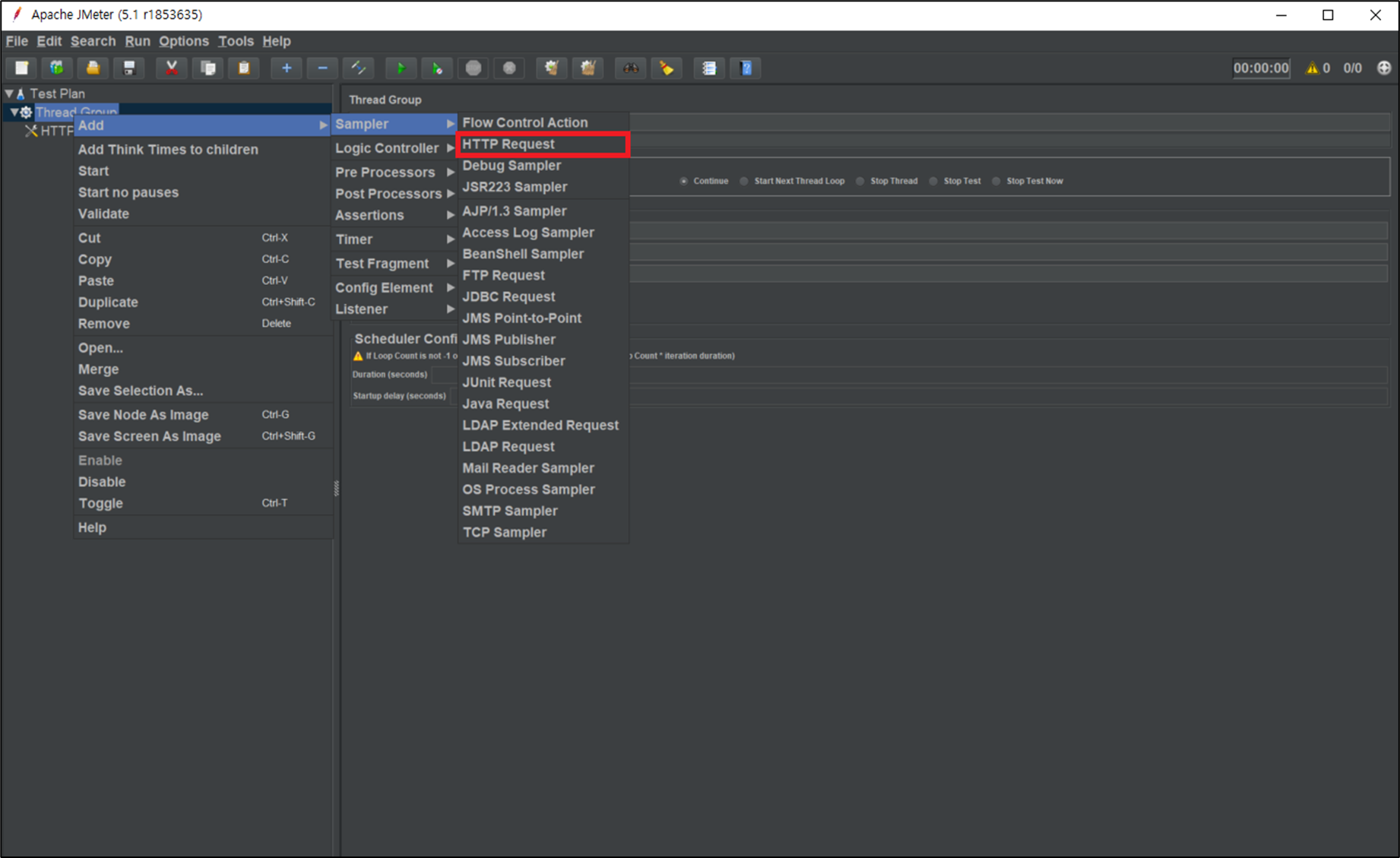Click the Duration (seconds) input field
Image resolution: width=1400 pixels, height=858 pixels.
click(x=910, y=375)
